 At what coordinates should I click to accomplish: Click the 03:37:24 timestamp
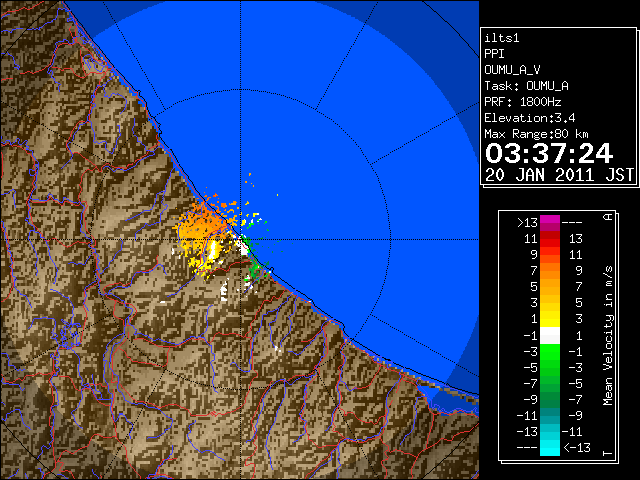pos(549,153)
